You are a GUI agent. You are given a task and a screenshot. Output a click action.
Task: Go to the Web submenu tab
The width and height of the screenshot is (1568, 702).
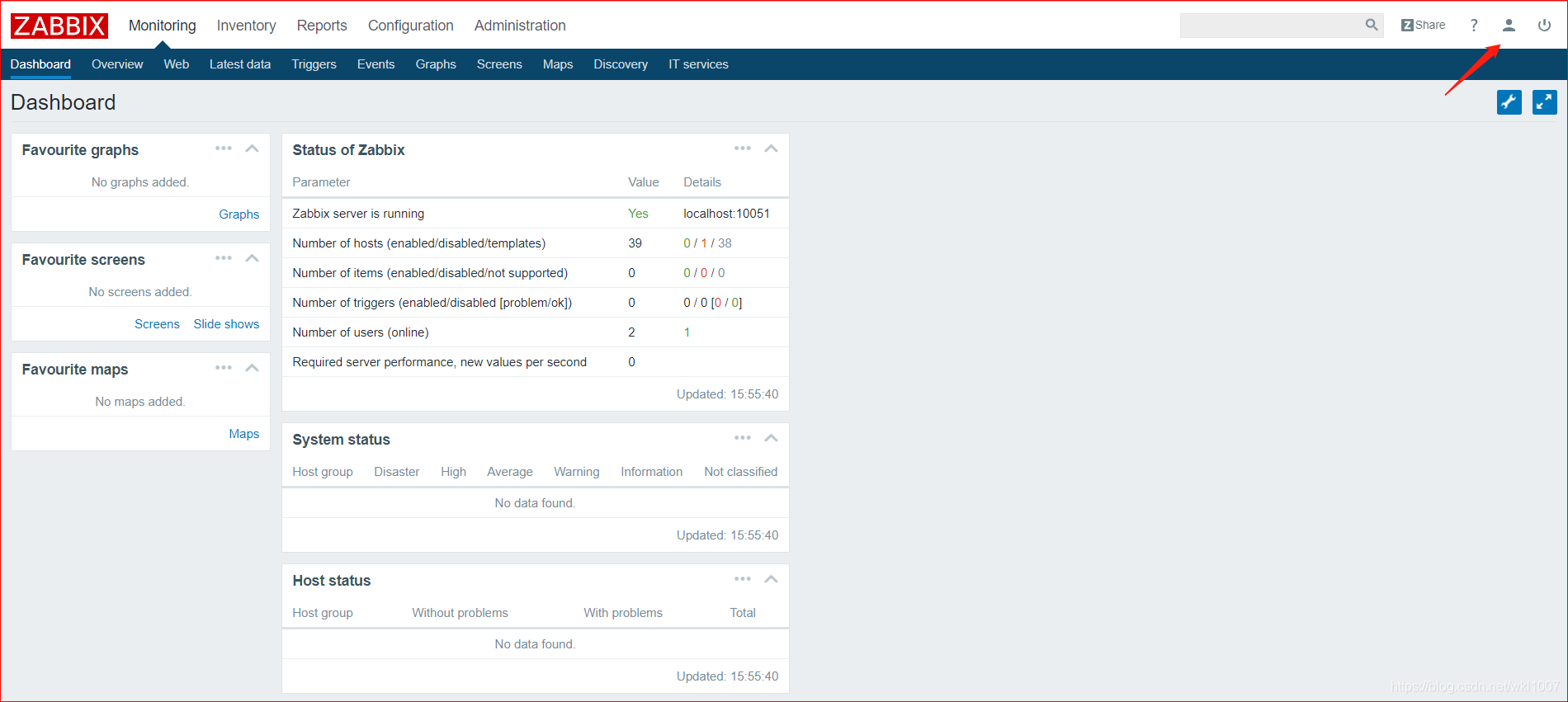click(176, 64)
